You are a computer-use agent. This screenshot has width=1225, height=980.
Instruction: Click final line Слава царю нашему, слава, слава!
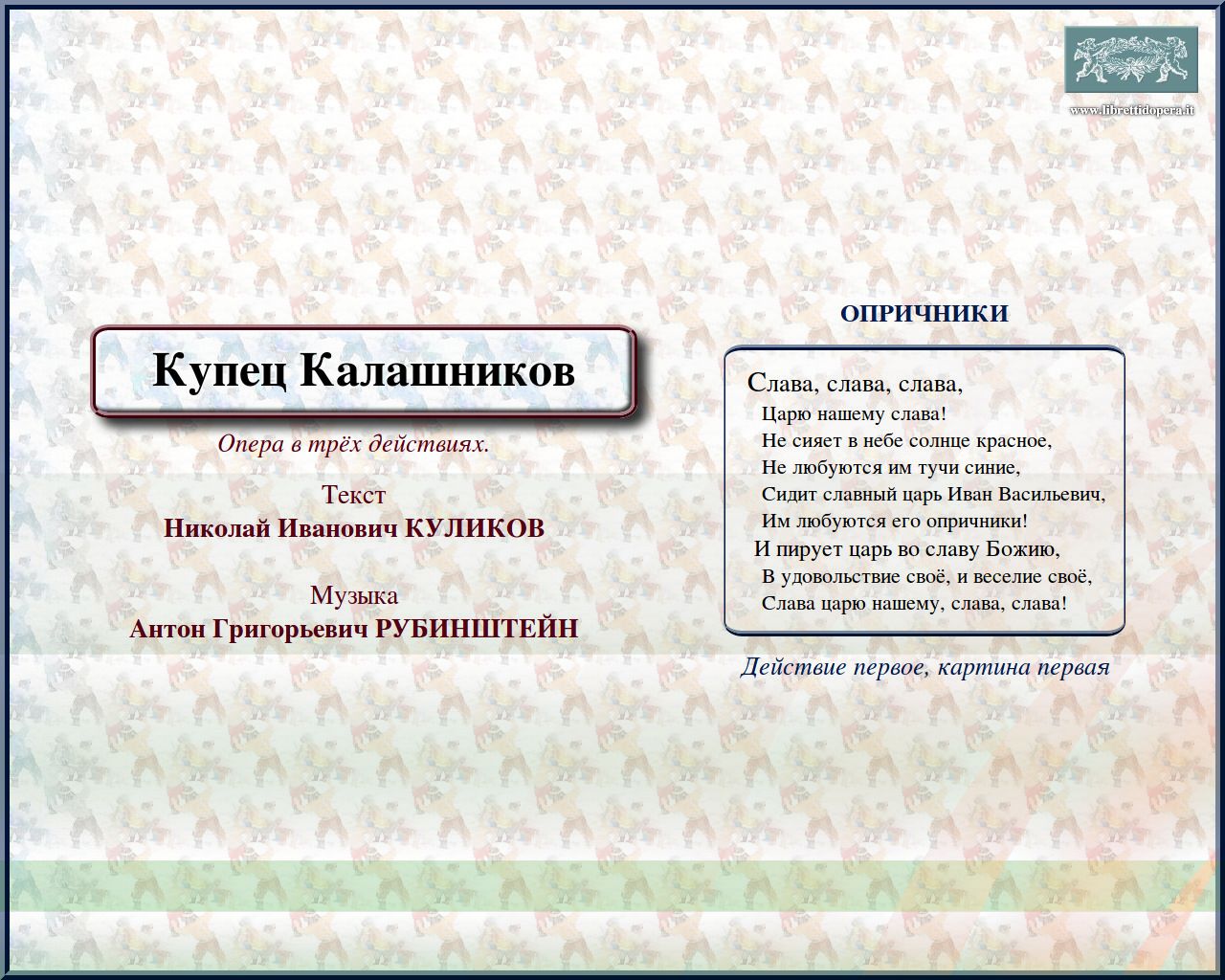(x=914, y=603)
